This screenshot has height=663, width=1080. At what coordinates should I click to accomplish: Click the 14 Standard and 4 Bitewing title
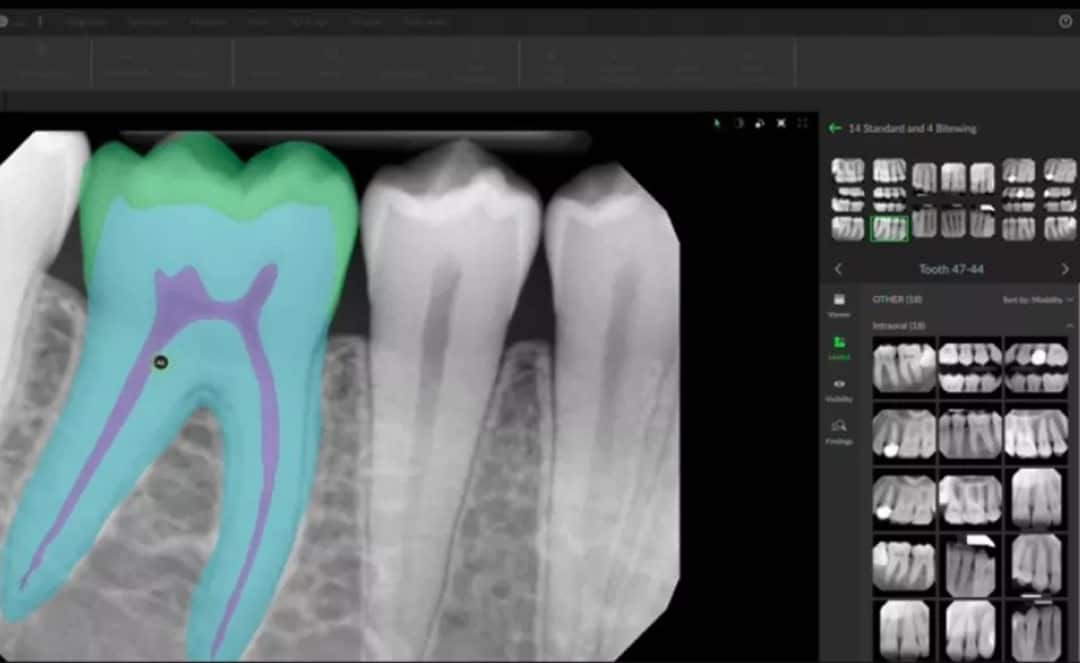[x=912, y=128]
